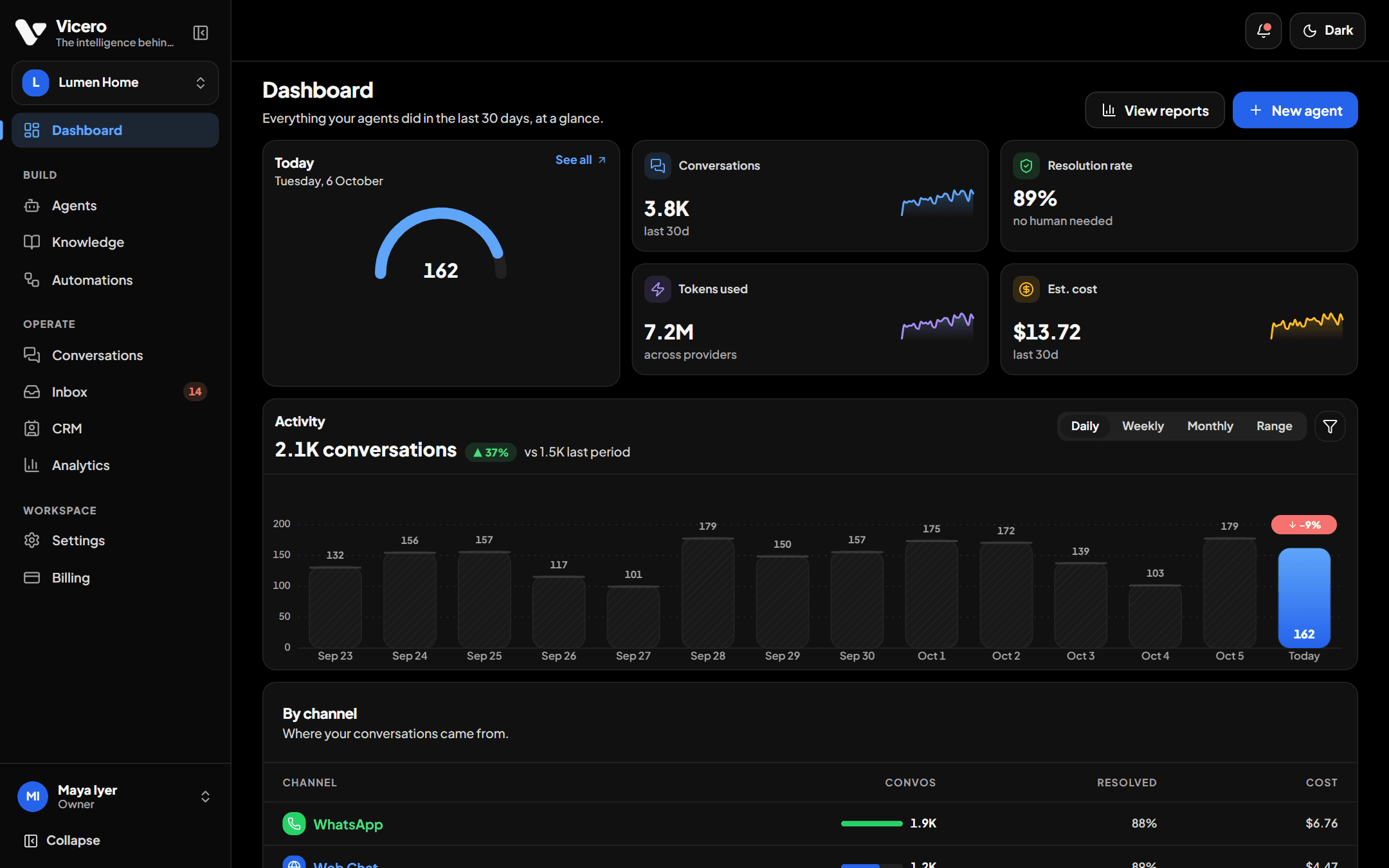Viewport: 1389px width, 868px height.
Task: Select the Weekly activity tab
Action: click(x=1143, y=426)
